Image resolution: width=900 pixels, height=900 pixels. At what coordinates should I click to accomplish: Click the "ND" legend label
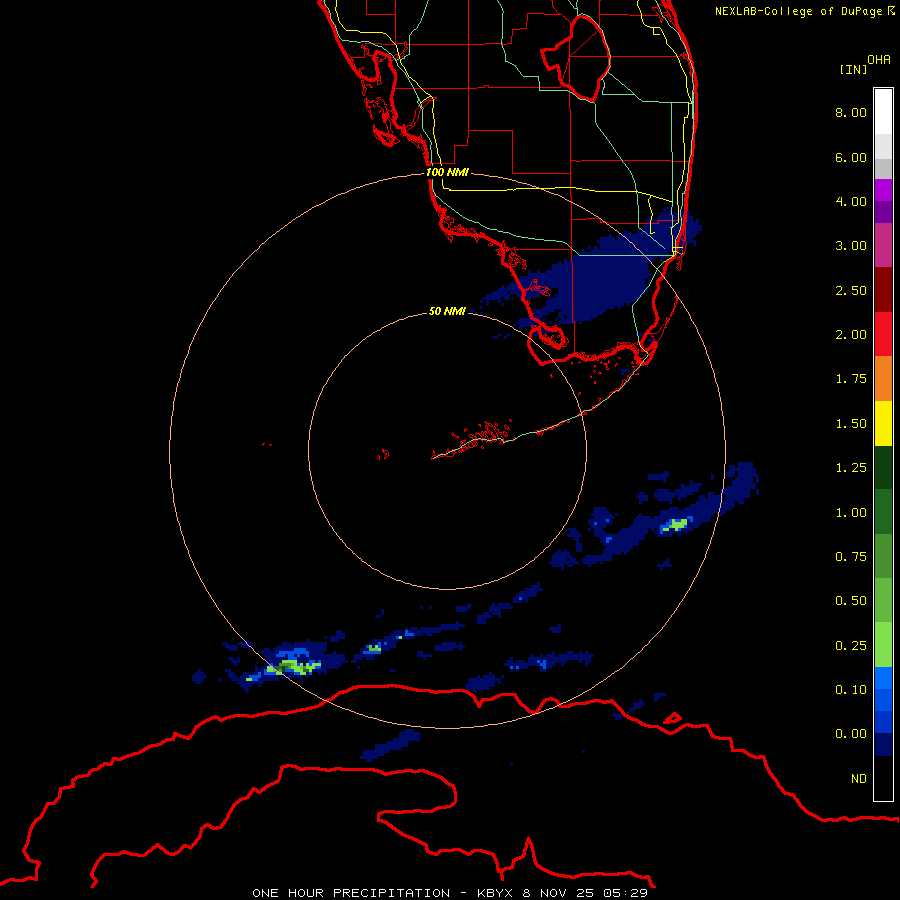point(859,779)
